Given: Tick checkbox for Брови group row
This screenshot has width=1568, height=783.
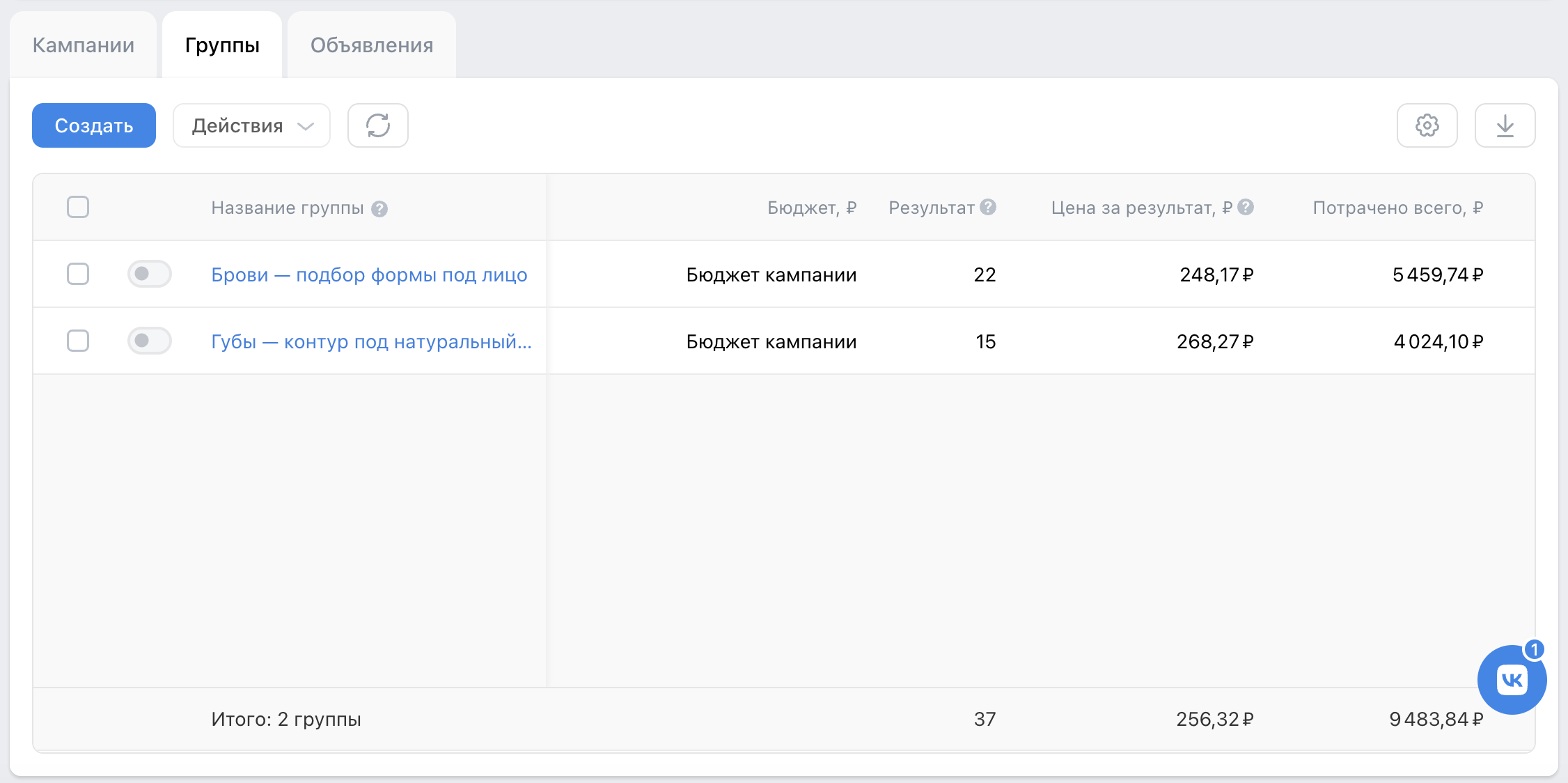Looking at the screenshot, I should (x=78, y=274).
